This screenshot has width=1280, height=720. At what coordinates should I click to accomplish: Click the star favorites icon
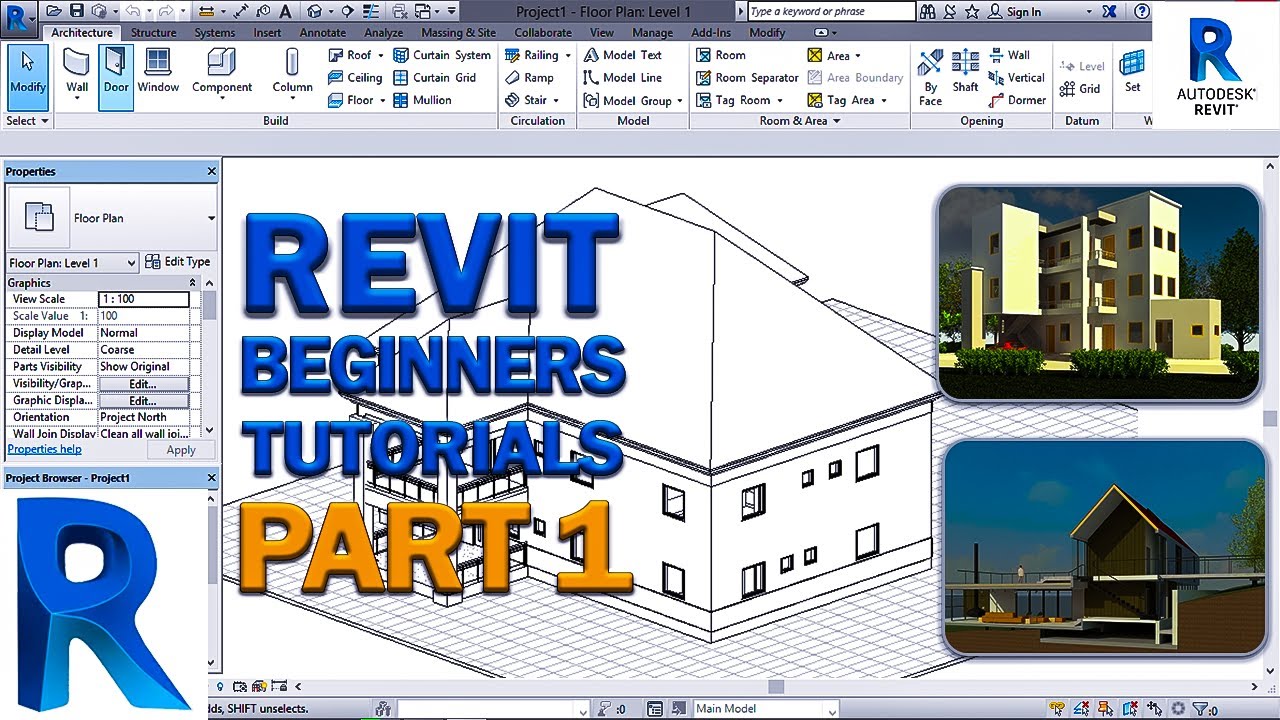972,12
